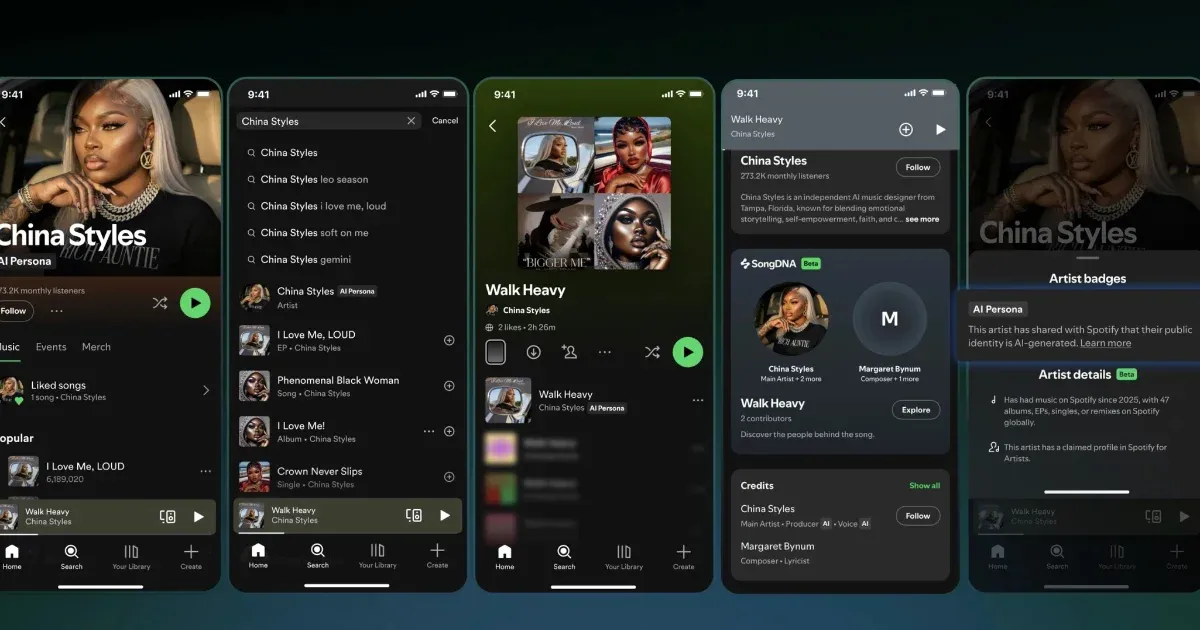This screenshot has width=1200, height=630.
Task: Open Search on Walk Heavy playlist phone
Action: 564,556
